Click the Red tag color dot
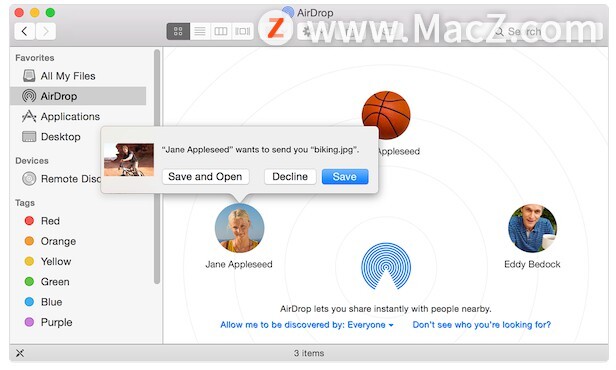 (x=29, y=221)
